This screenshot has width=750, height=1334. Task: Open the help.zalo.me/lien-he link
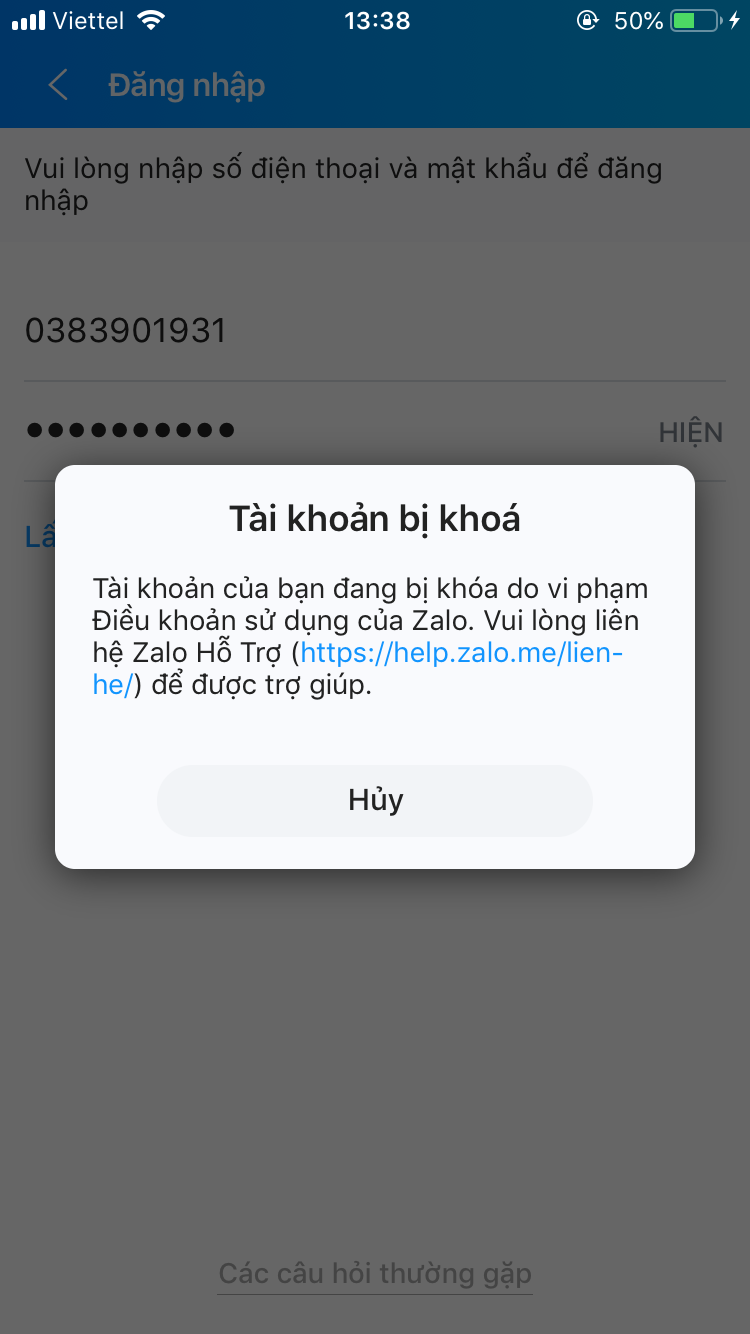click(358, 669)
